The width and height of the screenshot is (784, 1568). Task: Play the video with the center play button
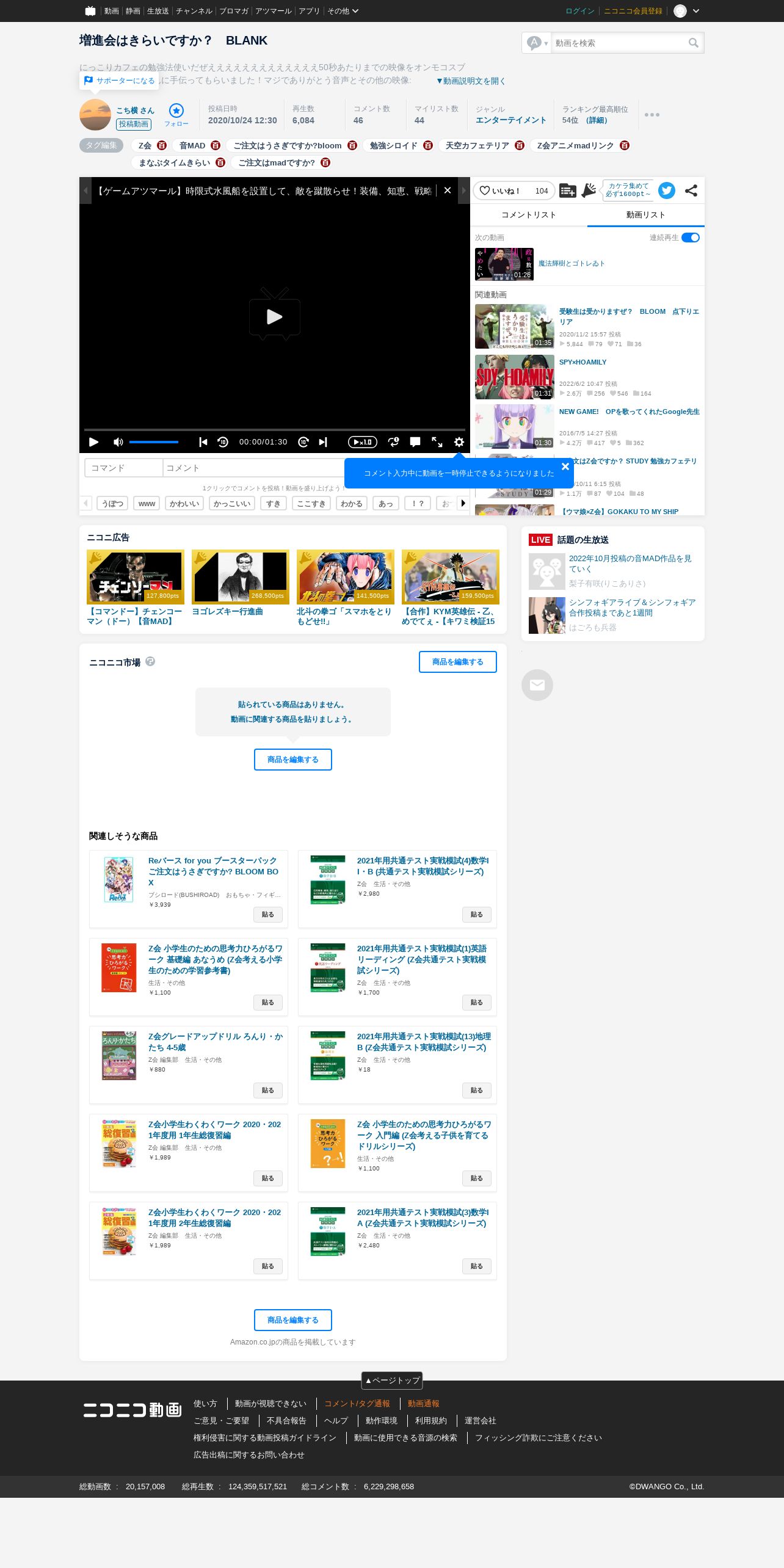(275, 315)
